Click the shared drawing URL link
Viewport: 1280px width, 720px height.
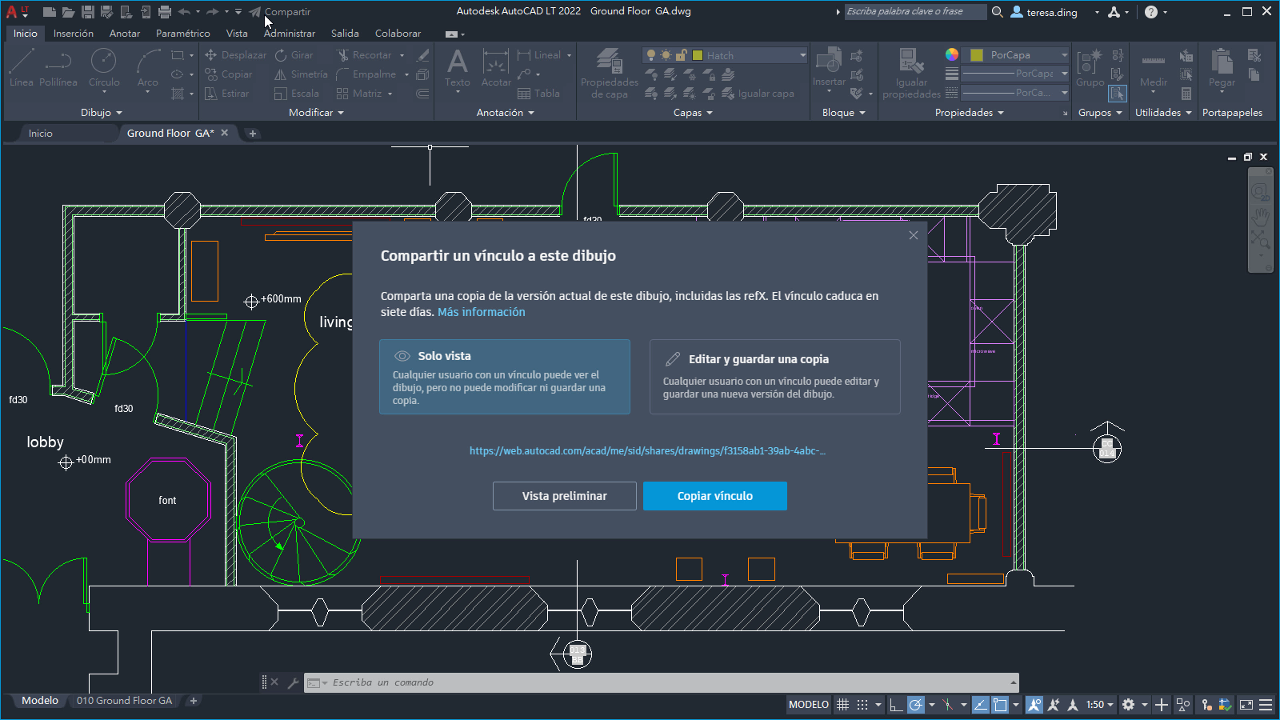[x=648, y=451]
